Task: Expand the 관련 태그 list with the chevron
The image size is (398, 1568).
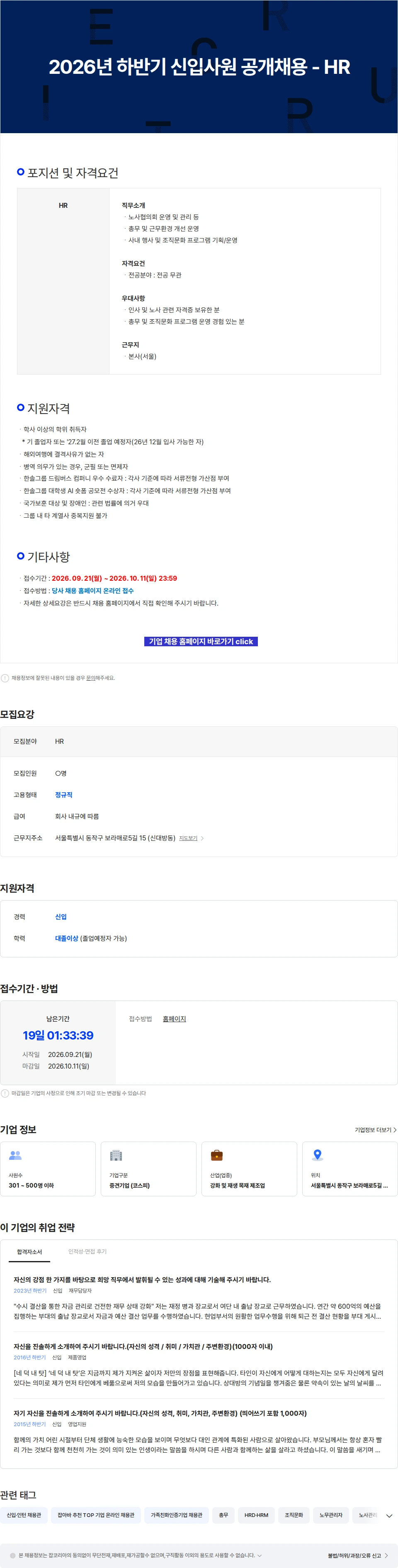Action: click(389, 1516)
